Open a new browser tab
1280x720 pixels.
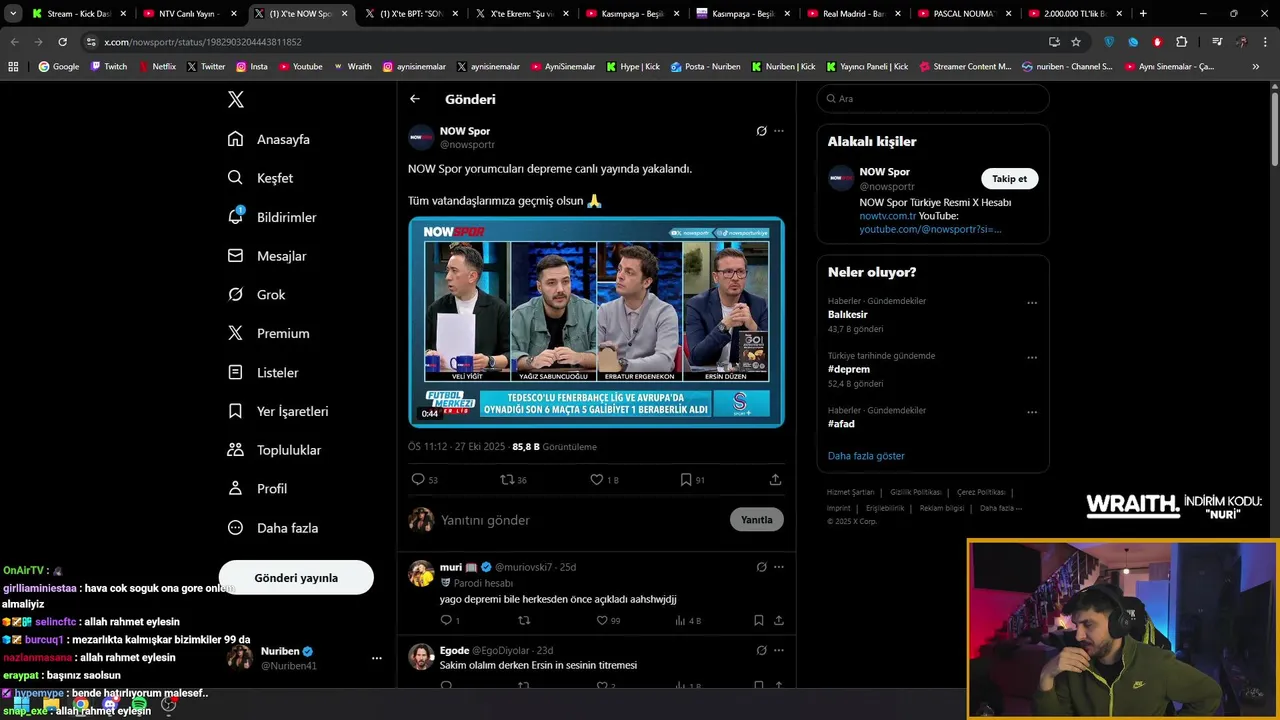coord(1143,14)
